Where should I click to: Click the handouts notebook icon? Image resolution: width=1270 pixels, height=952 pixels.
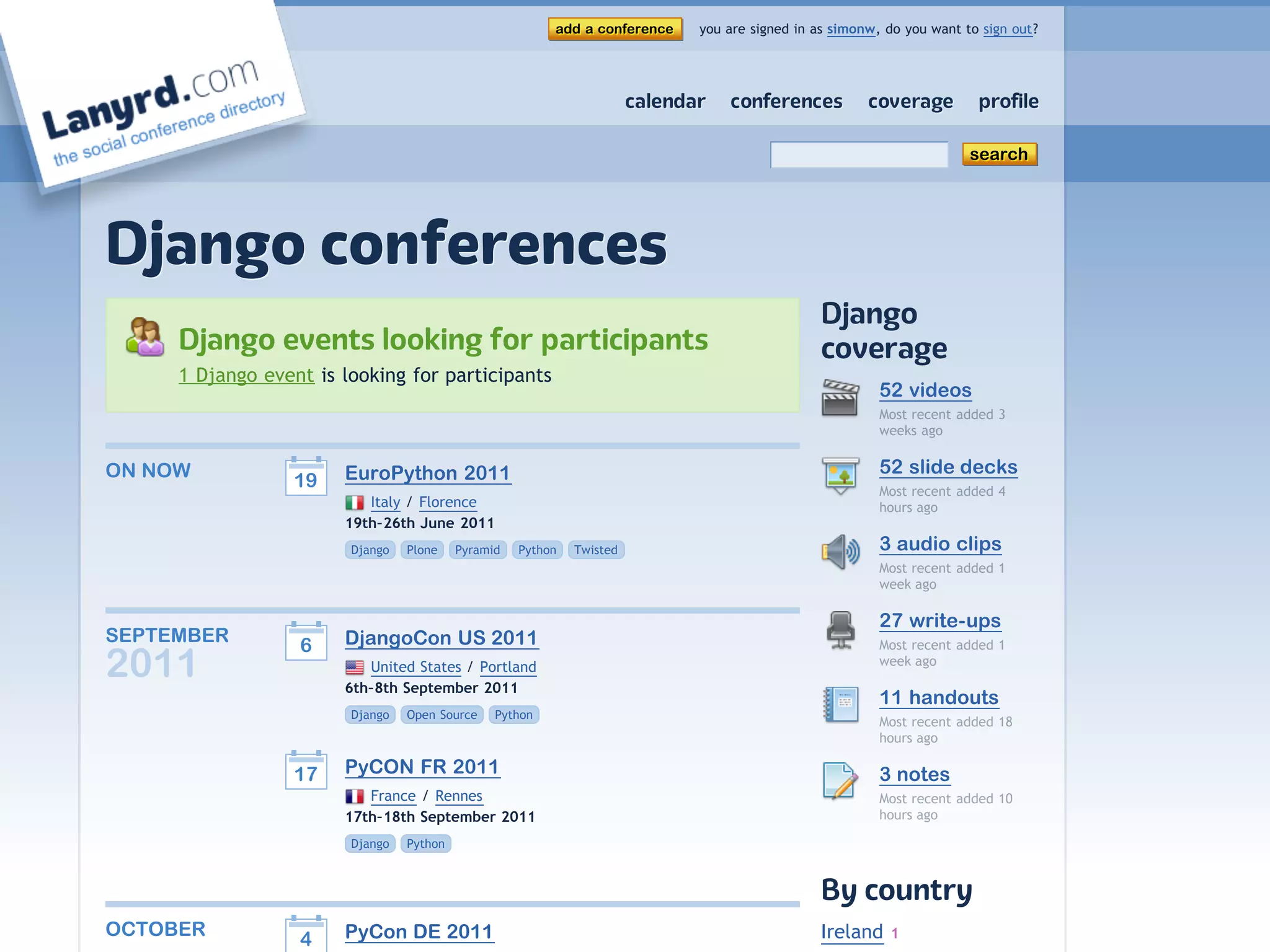[x=840, y=705]
